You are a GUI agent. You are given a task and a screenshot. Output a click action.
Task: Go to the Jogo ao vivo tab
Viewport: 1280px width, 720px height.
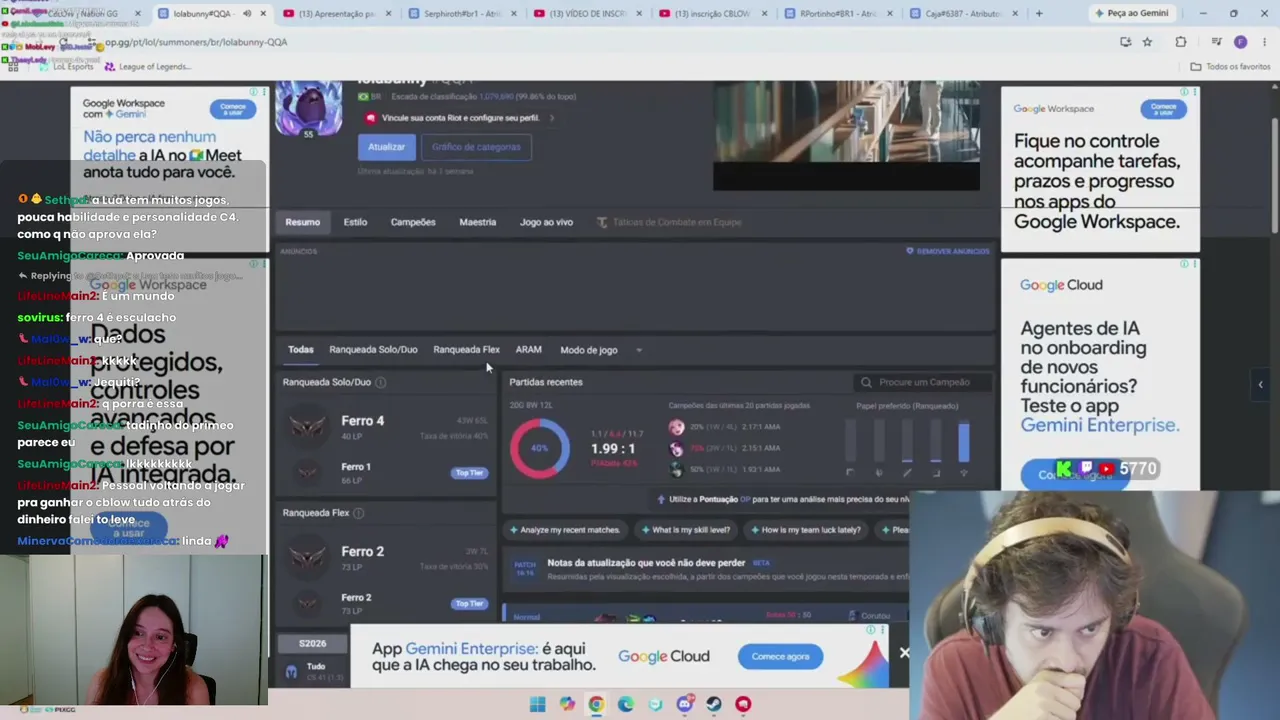point(546,222)
